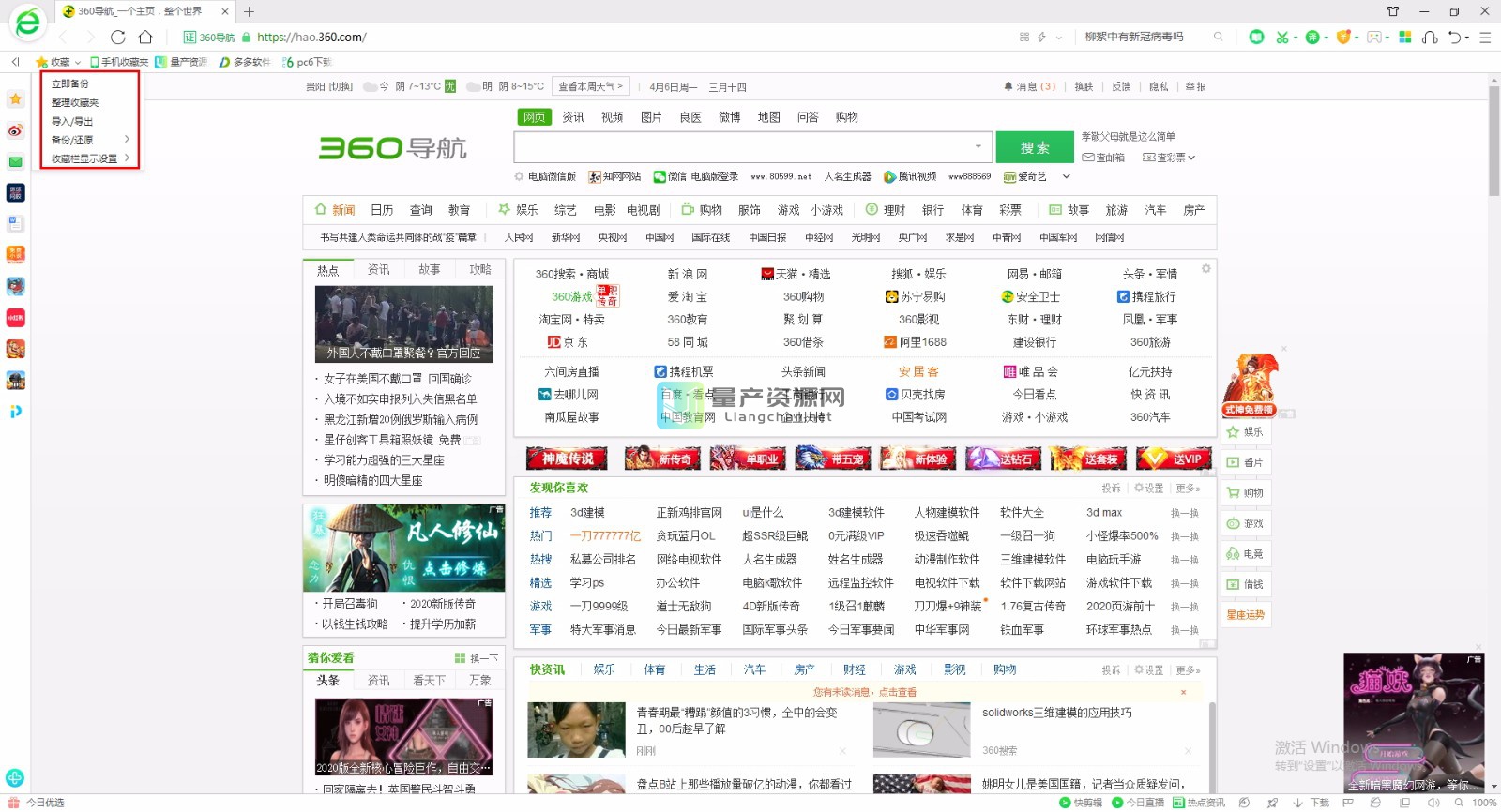The image size is (1501, 812).
Task: Click 换一下 in the 猜你爱看 panel
Action: coord(477,658)
